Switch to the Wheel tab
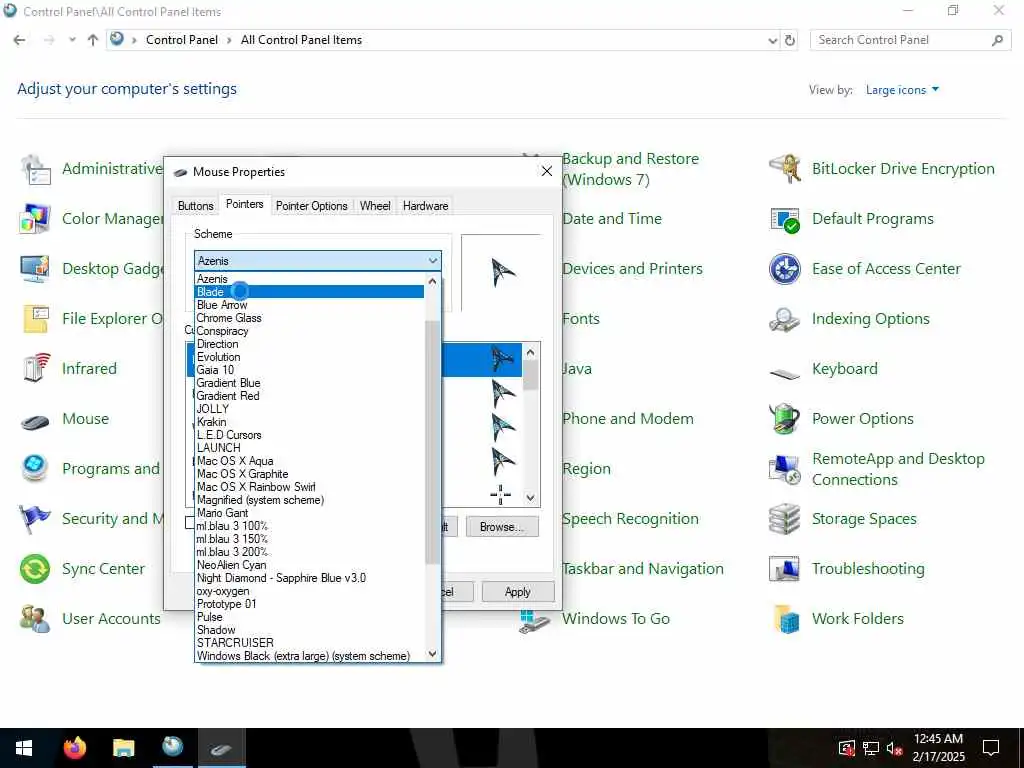This screenshot has width=1024, height=768. point(375,206)
